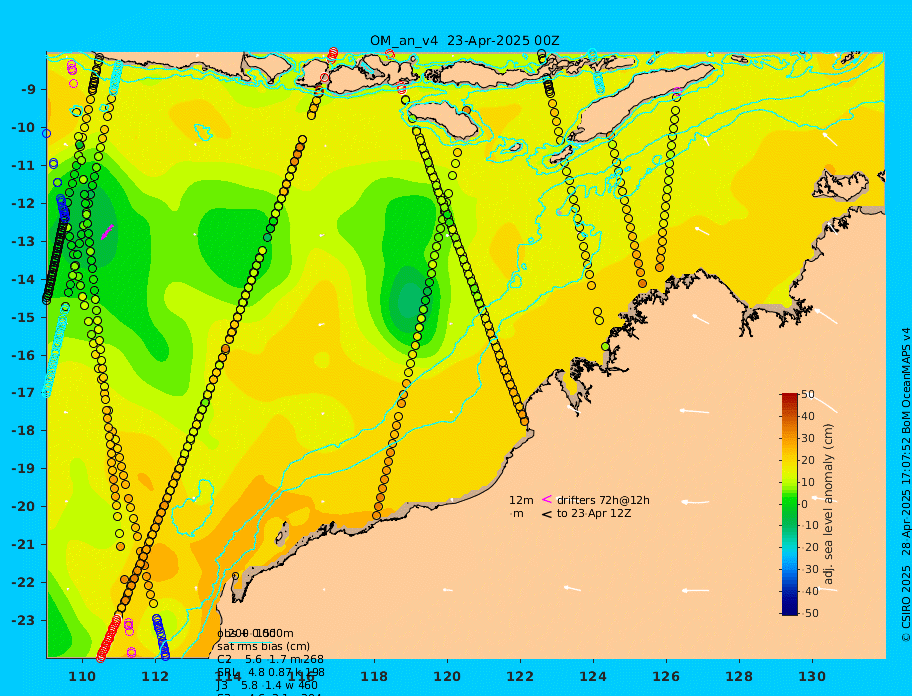Click longitude axis label "128"
Screen dimensions: 912x696
tap(739, 676)
